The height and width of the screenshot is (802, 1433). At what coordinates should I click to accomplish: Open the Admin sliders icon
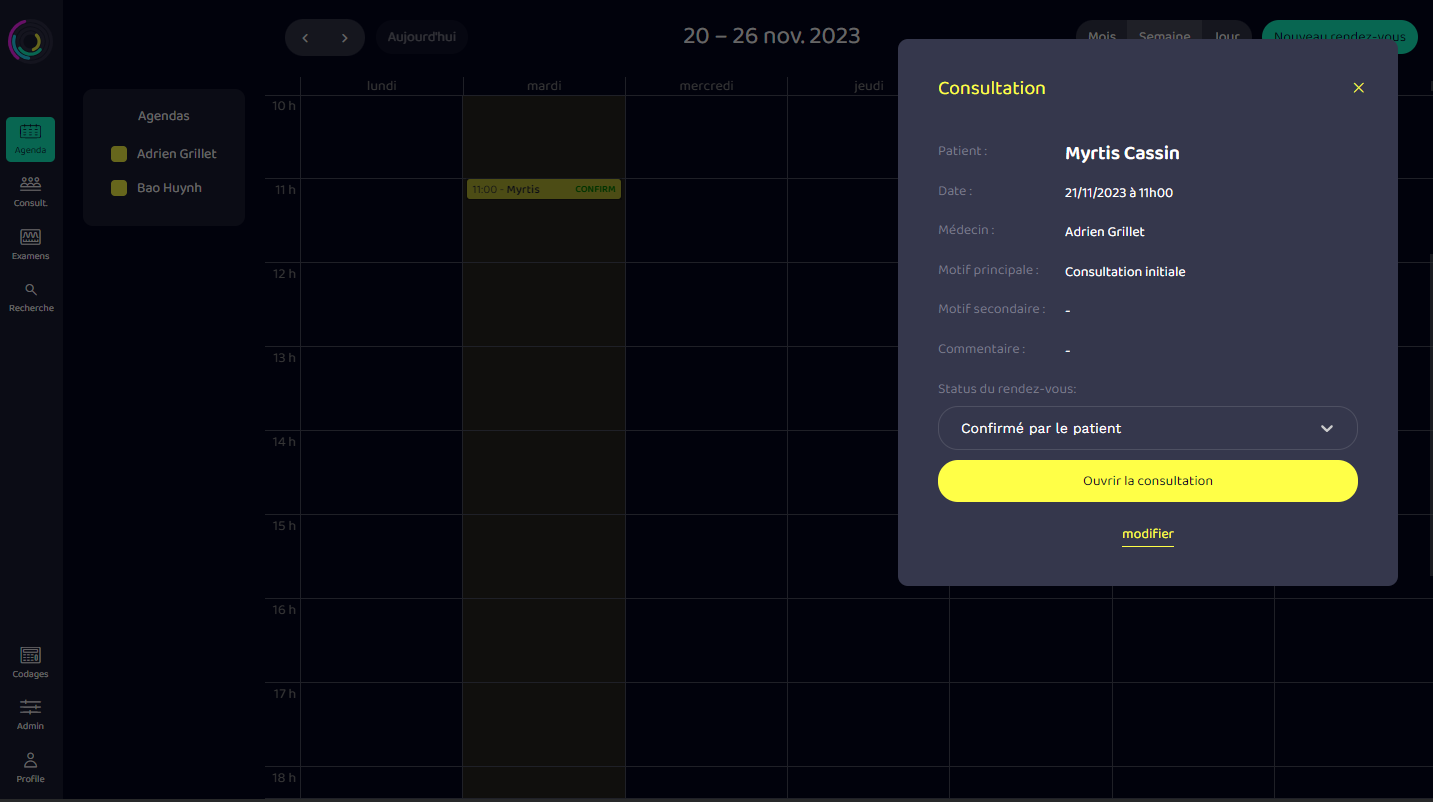(30, 707)
